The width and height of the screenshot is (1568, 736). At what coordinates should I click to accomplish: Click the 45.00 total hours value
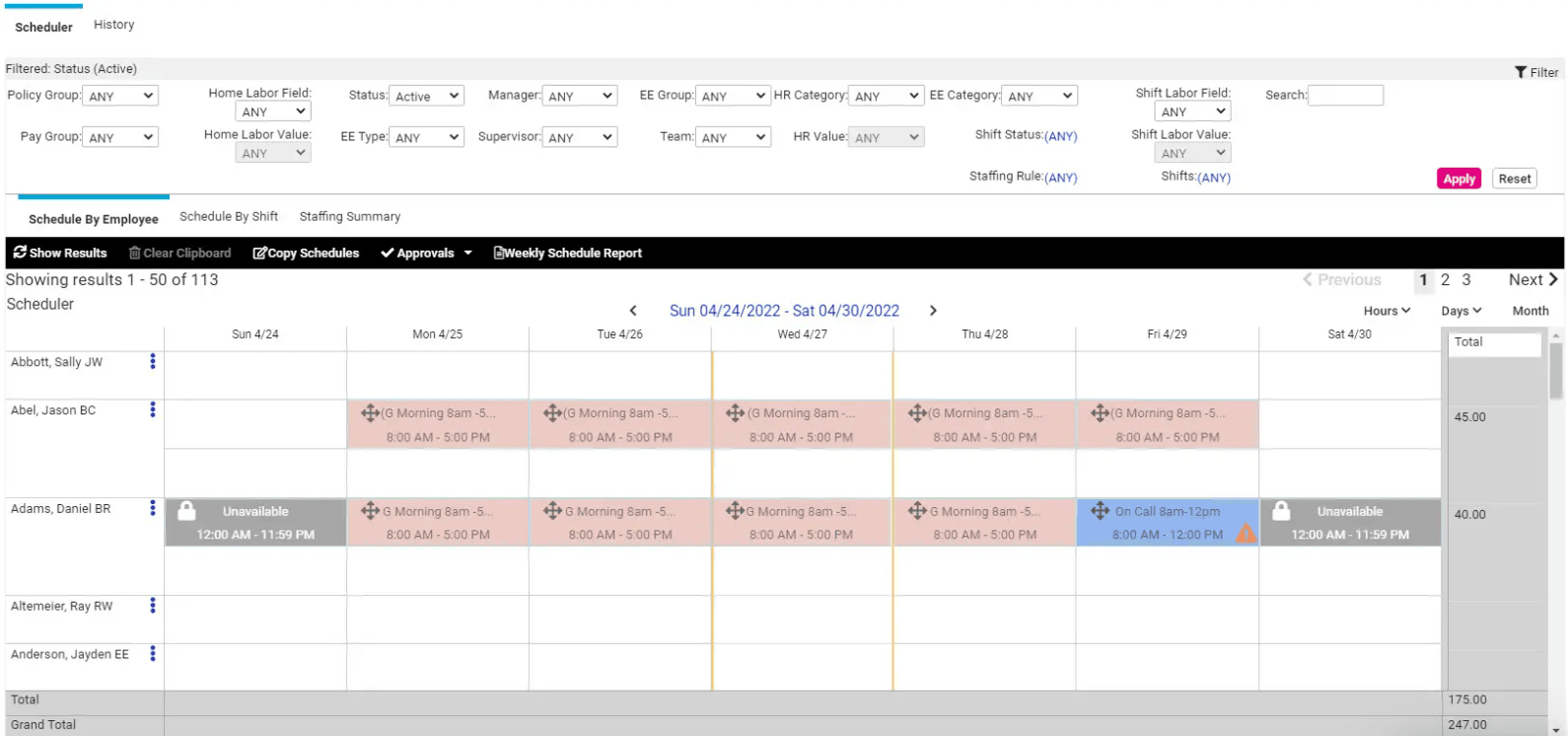(1469, 417)
